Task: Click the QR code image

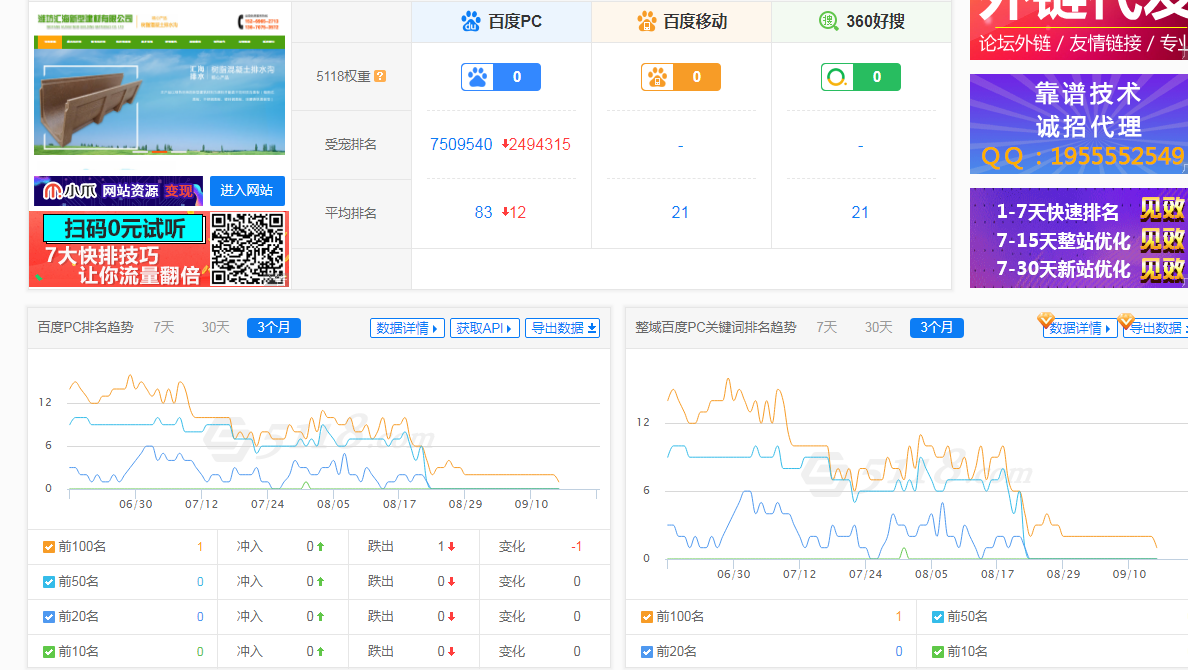Action: (x=248, y=249)
